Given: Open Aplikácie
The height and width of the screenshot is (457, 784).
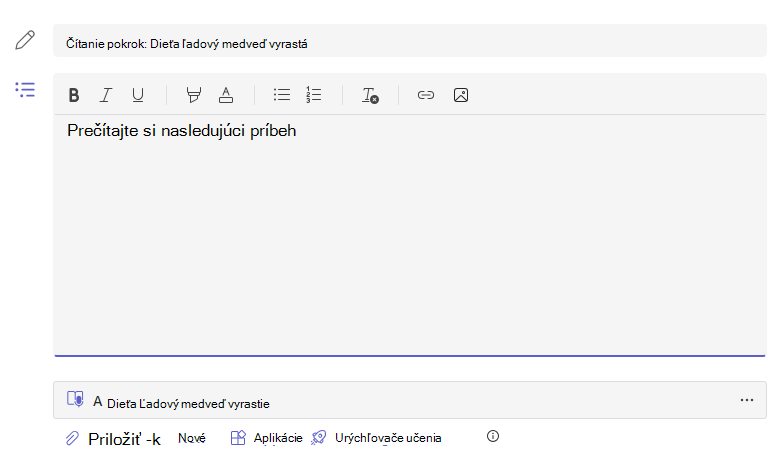Looking at the screenshot, I should (x=278, y=438).
